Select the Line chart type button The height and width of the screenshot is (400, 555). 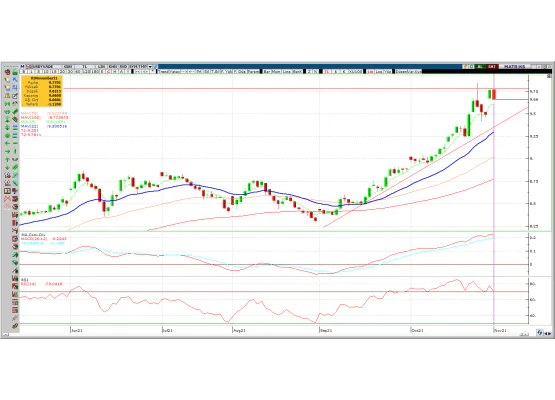click(287, 71)
